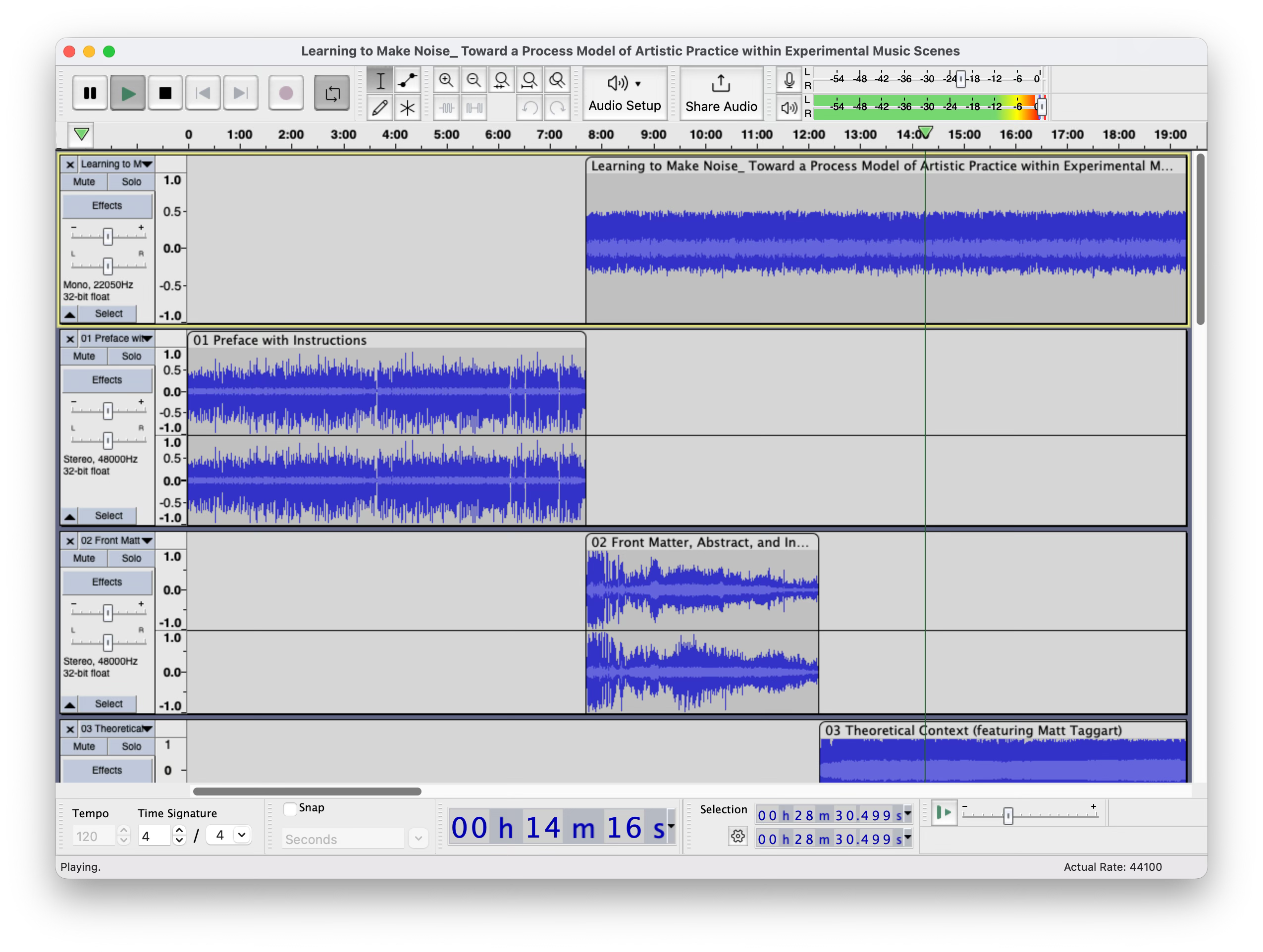This screenshot has width=1263, height=952.
Task: Click Select on the 01 Preface track
Action: [x=108, y=516]
